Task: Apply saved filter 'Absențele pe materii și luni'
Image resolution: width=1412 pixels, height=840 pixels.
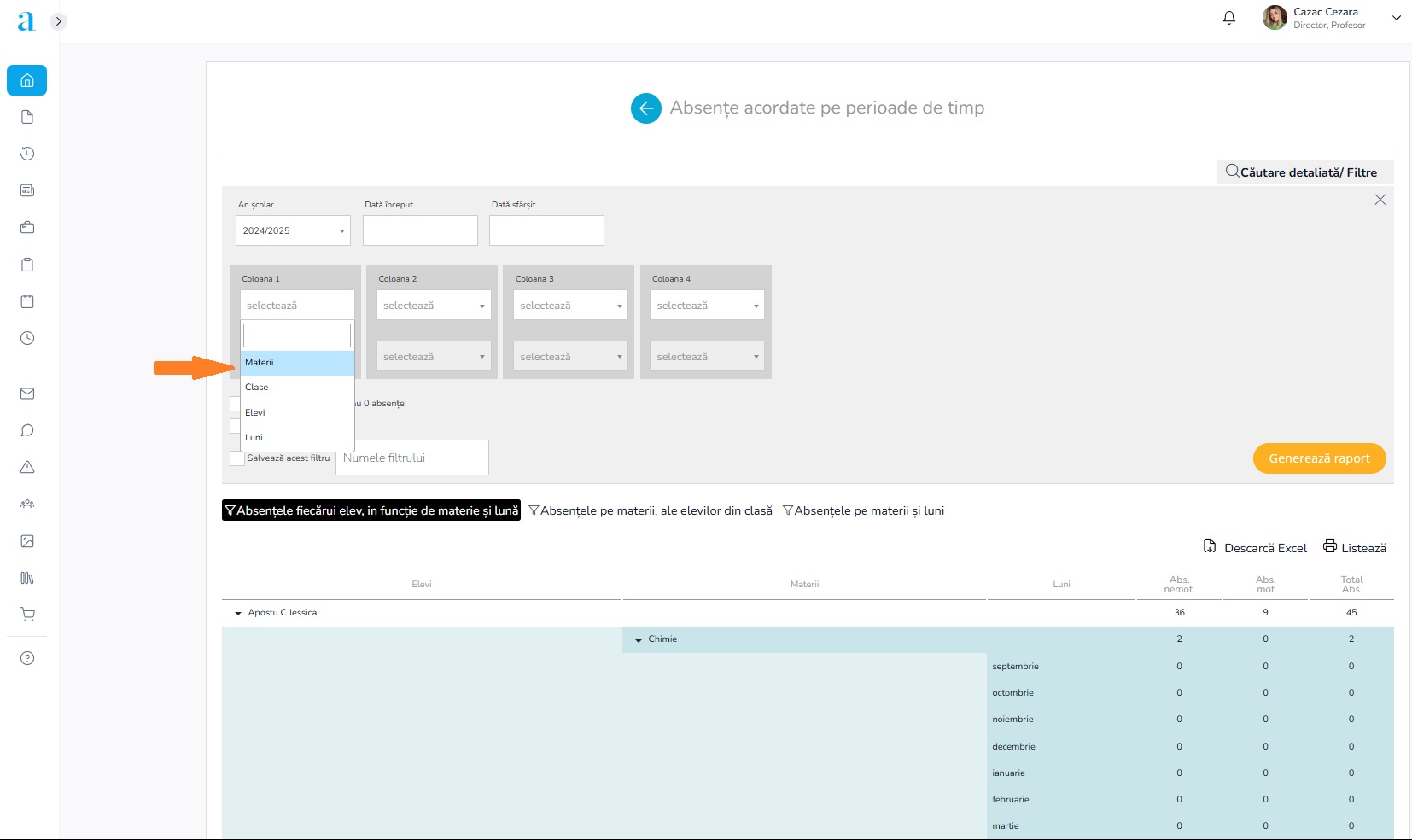Action: (863, 510)
